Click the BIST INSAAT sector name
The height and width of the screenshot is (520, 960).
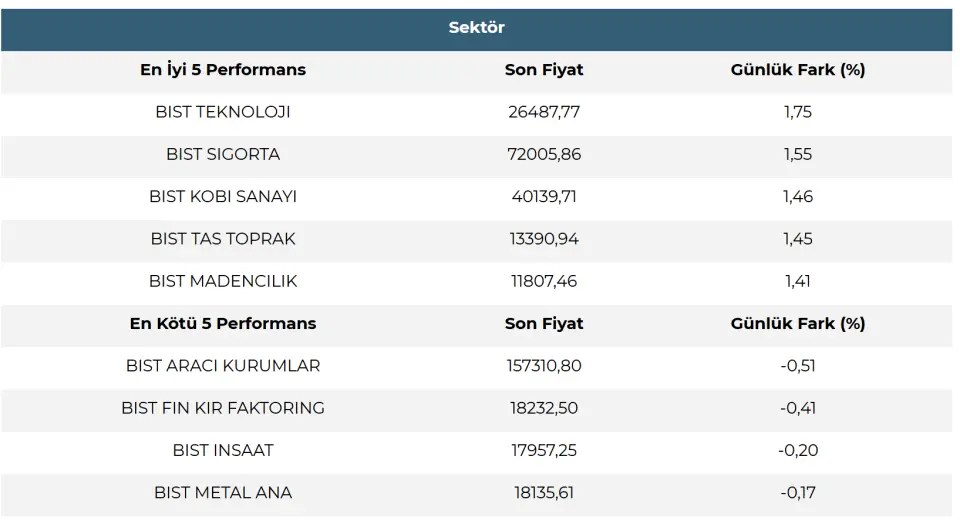click(x=223, y=450)
